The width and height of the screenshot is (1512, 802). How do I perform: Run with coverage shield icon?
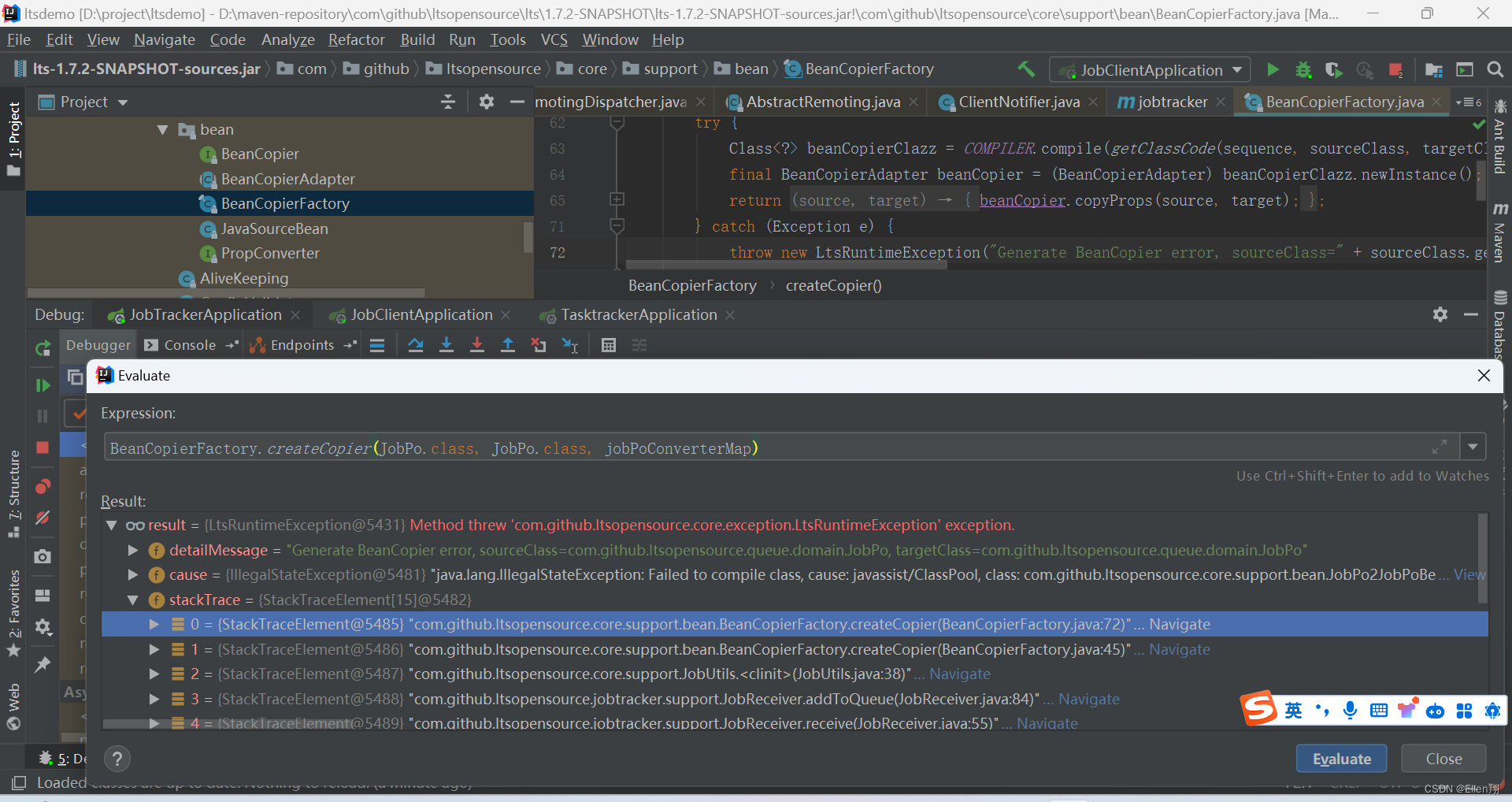[x=1333, y=69]
